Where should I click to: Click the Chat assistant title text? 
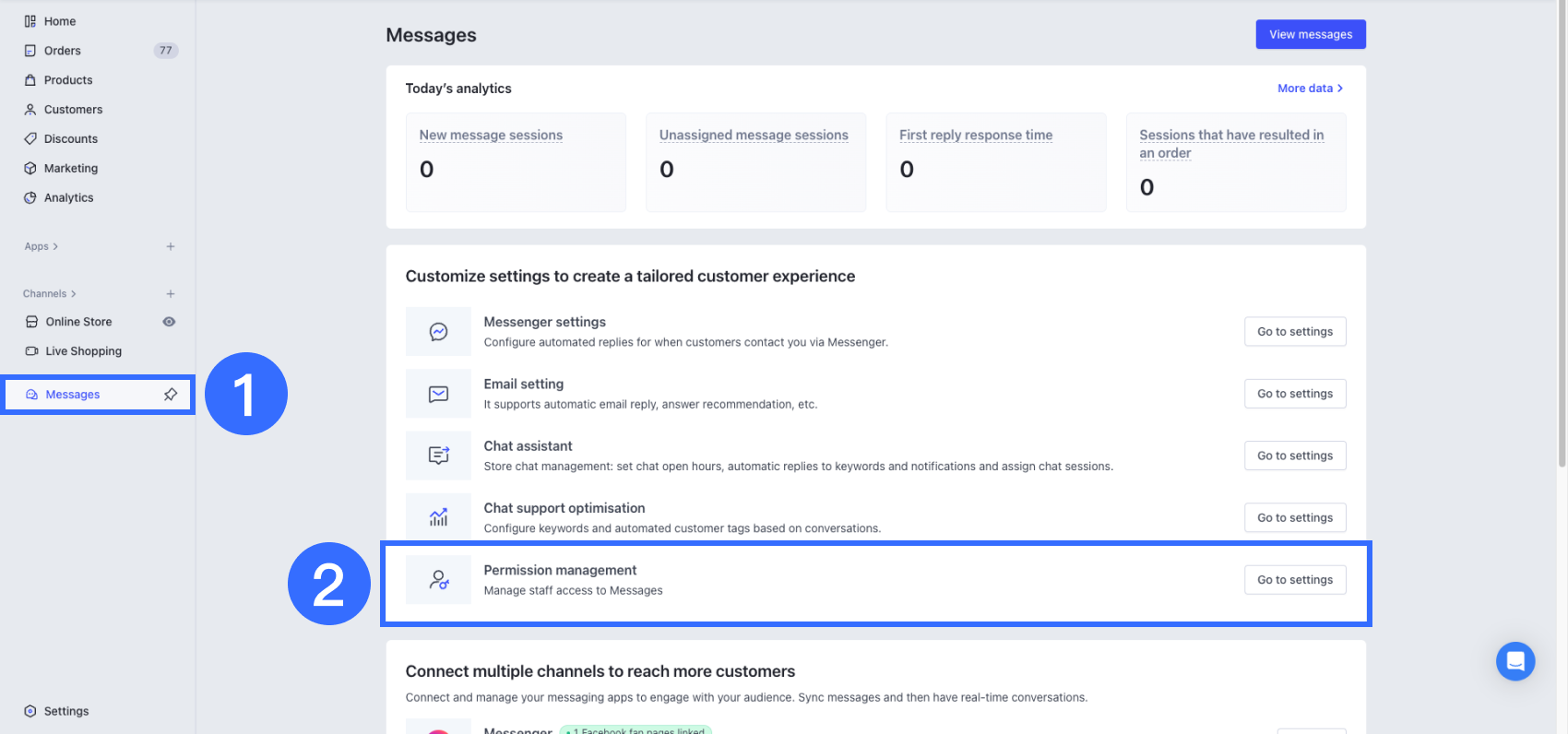(528, 446)
